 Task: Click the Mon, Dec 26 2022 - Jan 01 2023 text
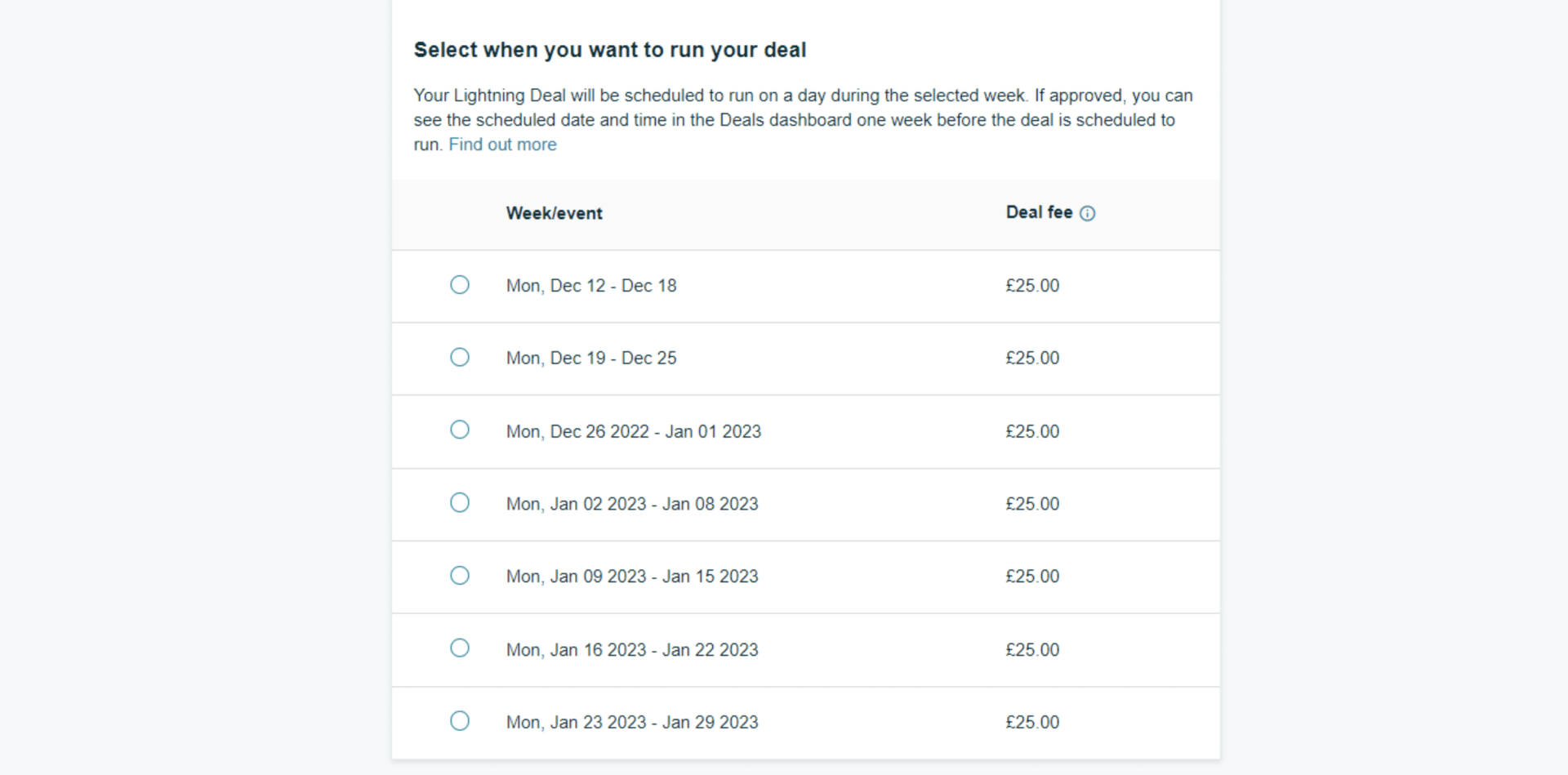(633, 431)
